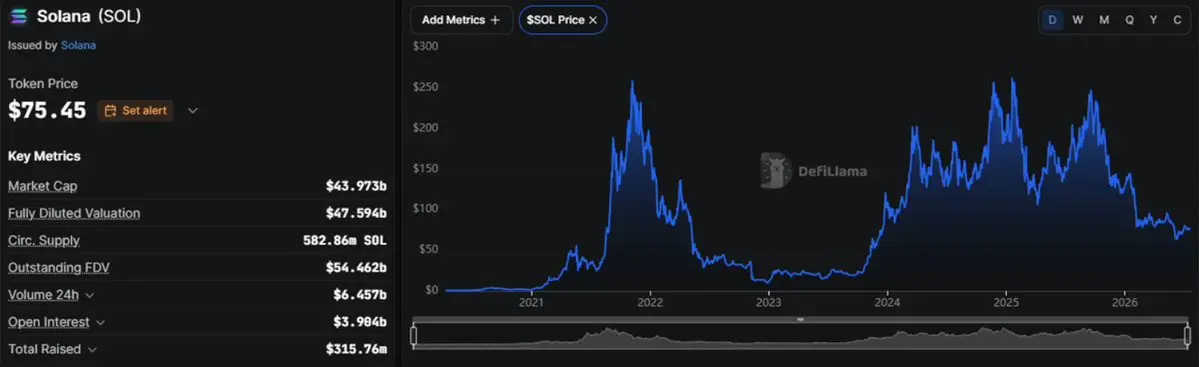Click the $250 y-axis label
Image resolution: width=1199 pixels, height=367 pixels.
coord(425,87)
